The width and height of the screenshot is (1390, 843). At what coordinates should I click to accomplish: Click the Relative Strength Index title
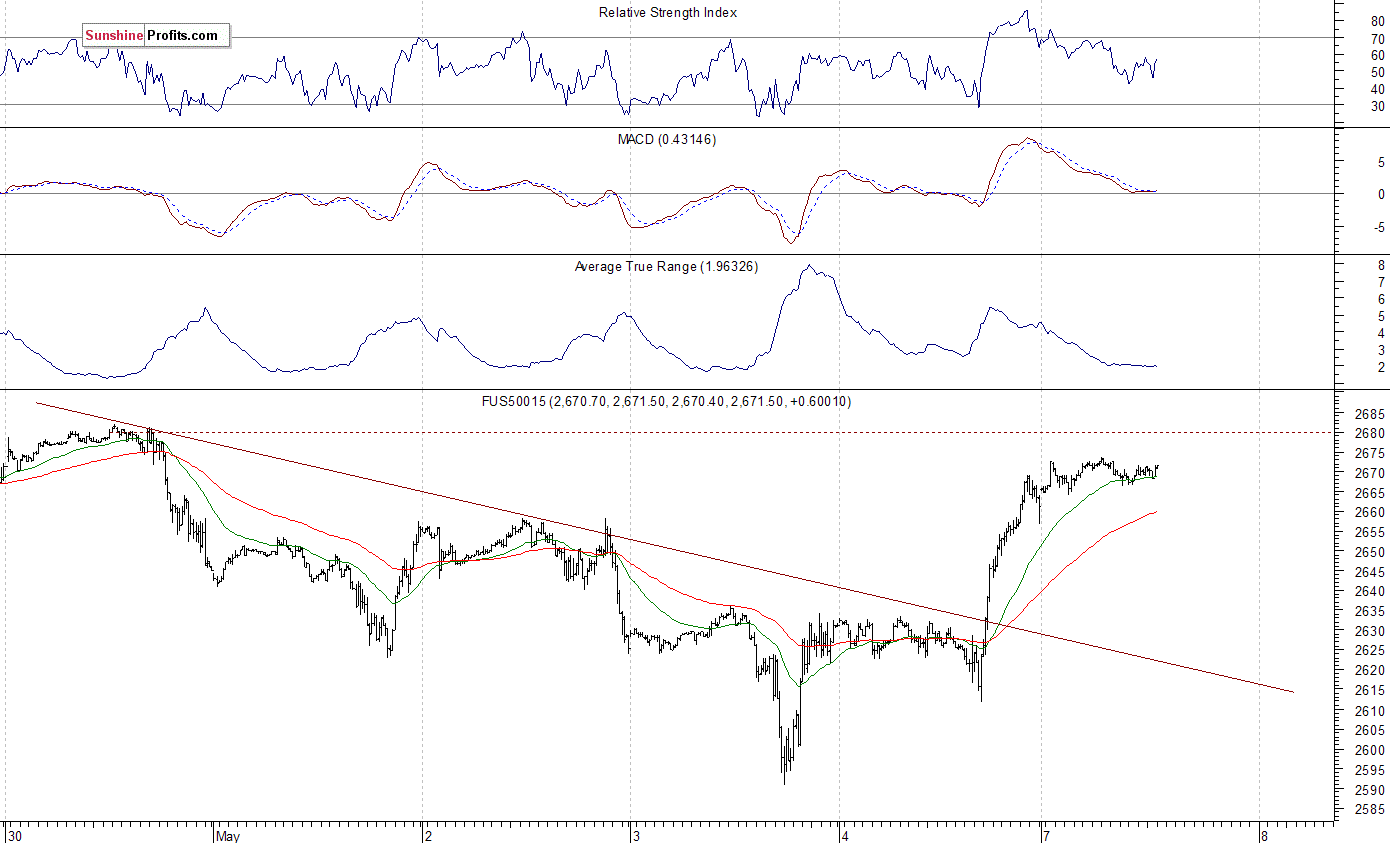tap(668, 12)
